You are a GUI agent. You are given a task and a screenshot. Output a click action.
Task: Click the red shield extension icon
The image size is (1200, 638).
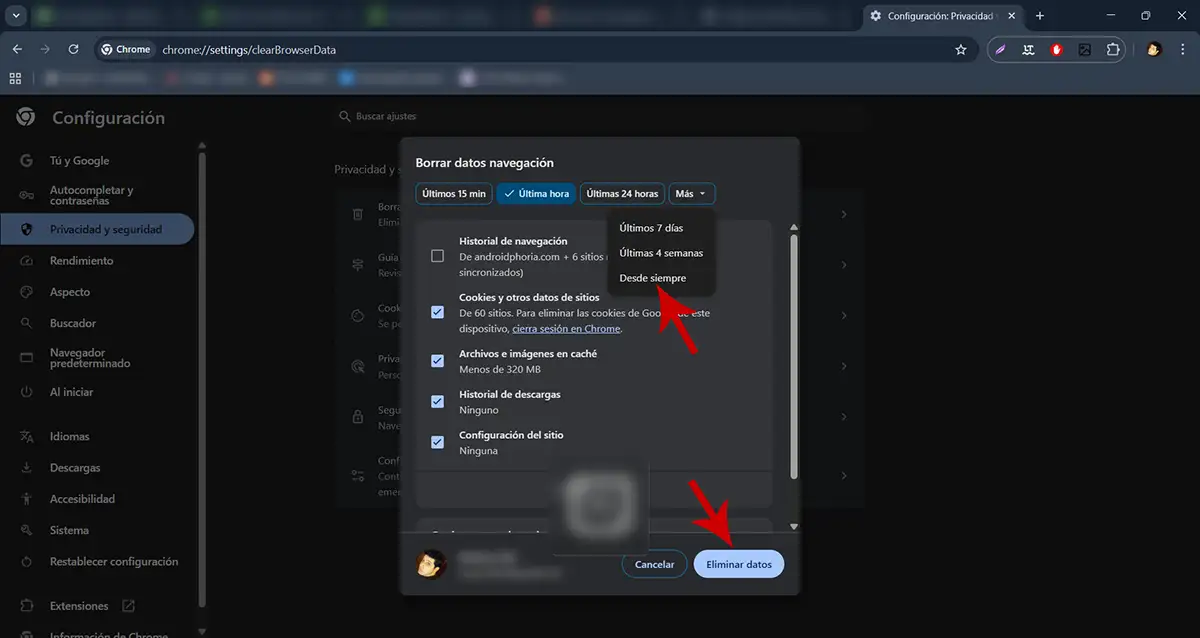(1056, 49)
